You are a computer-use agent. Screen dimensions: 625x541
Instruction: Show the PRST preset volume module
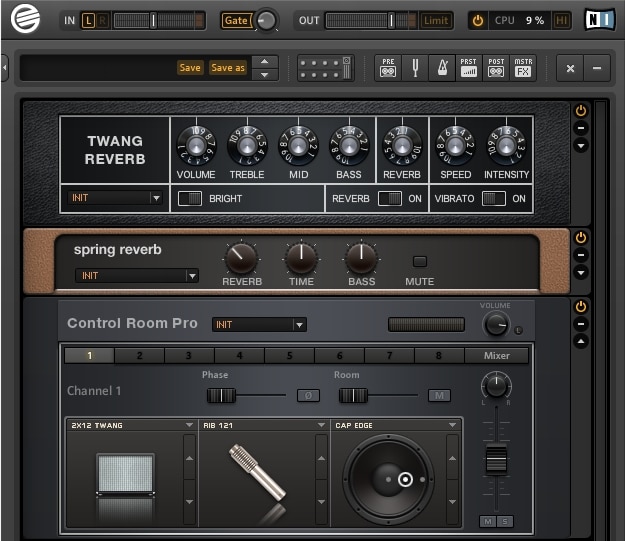click(469, 68)
